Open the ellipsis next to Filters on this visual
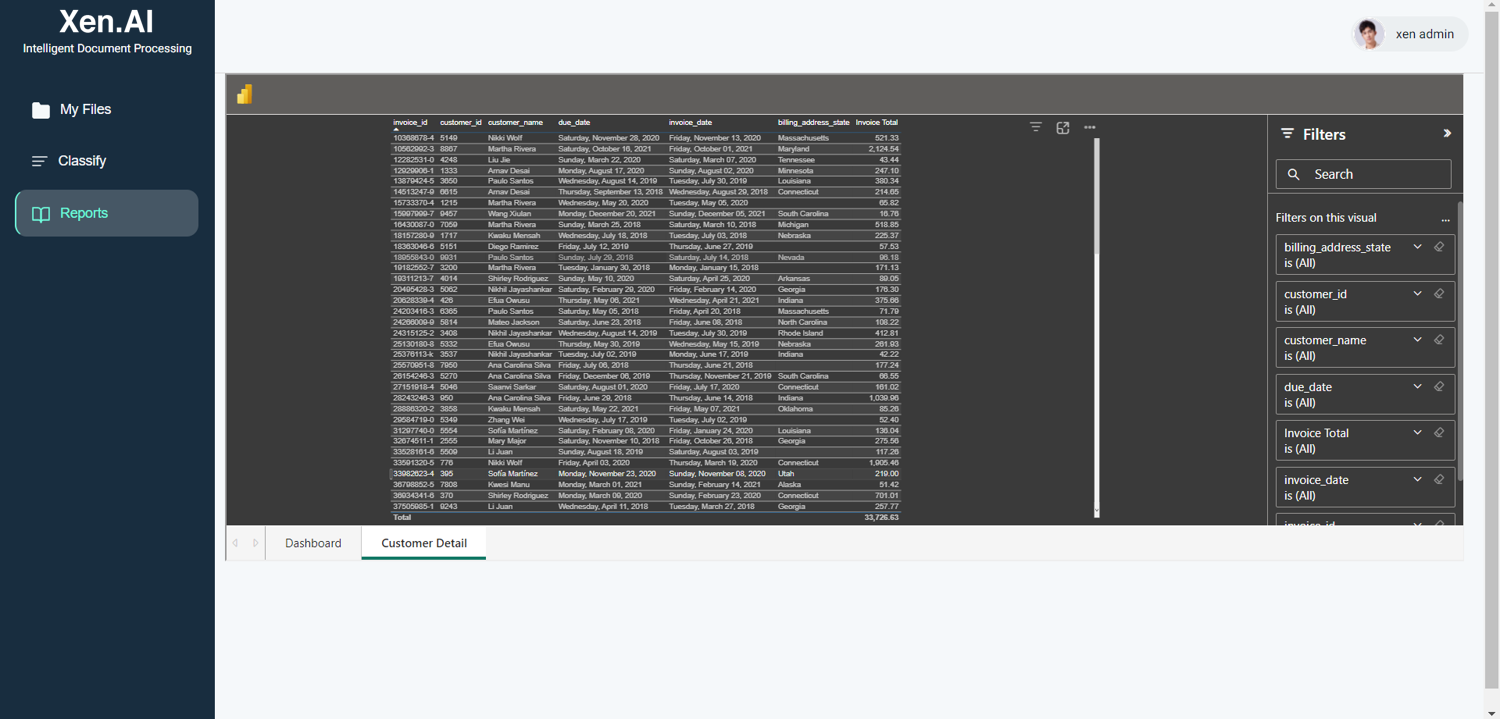The width and height of the screenshot is (1500, 719). [1444, 219]
